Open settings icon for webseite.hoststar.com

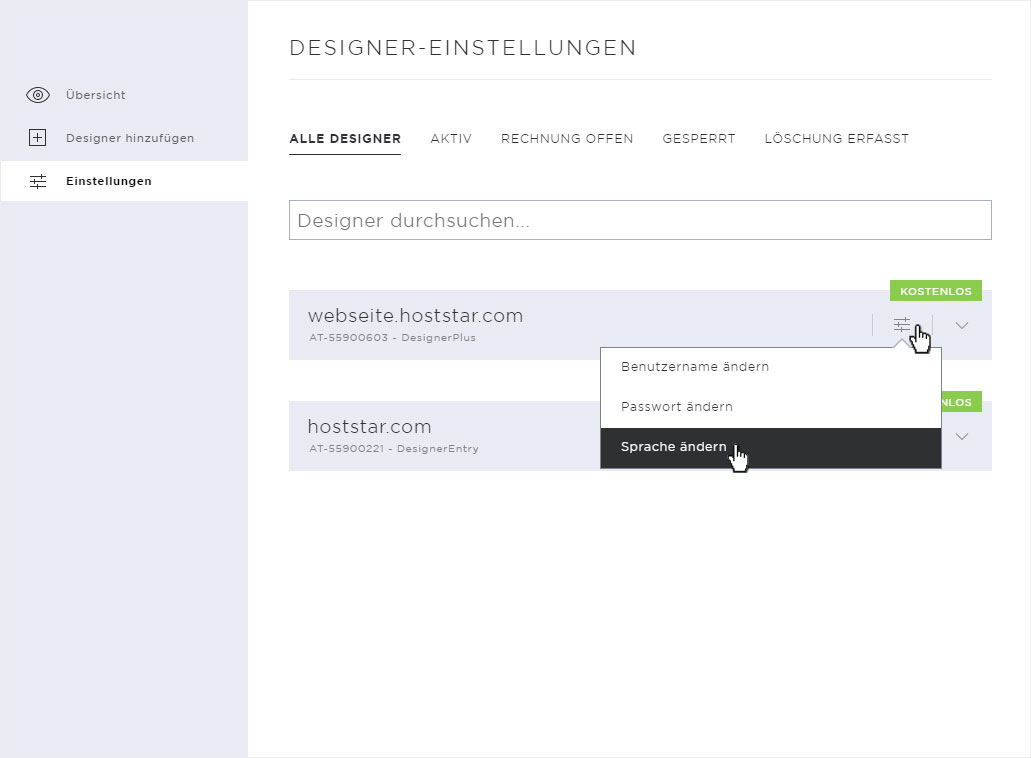click(902, 325)
